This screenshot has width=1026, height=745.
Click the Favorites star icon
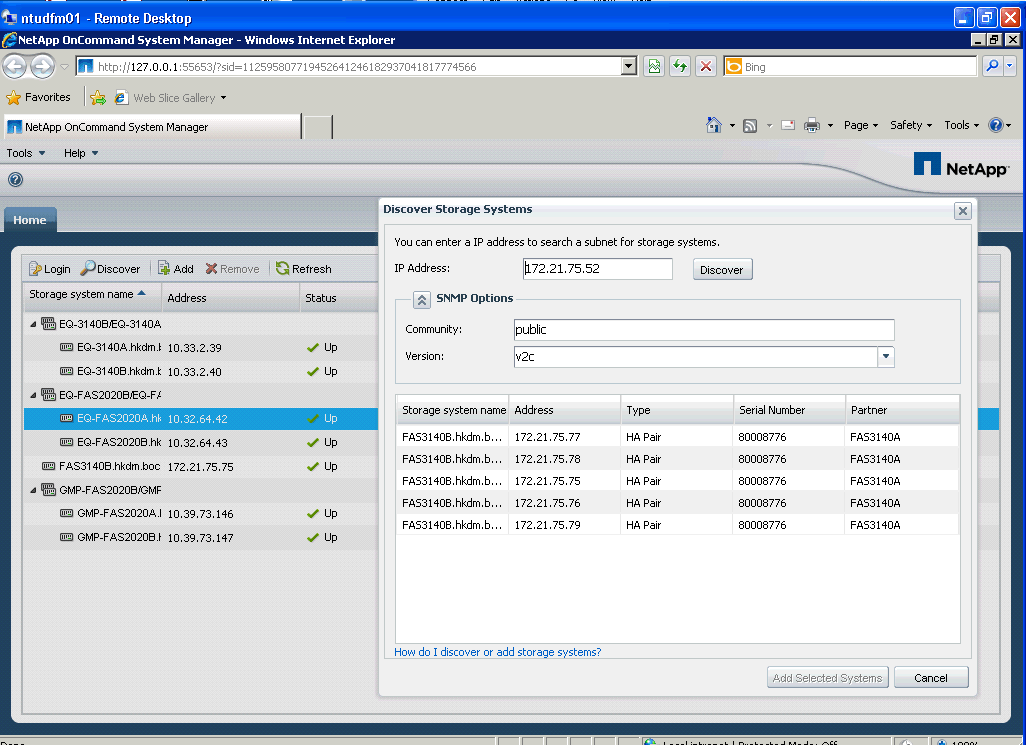14,98
